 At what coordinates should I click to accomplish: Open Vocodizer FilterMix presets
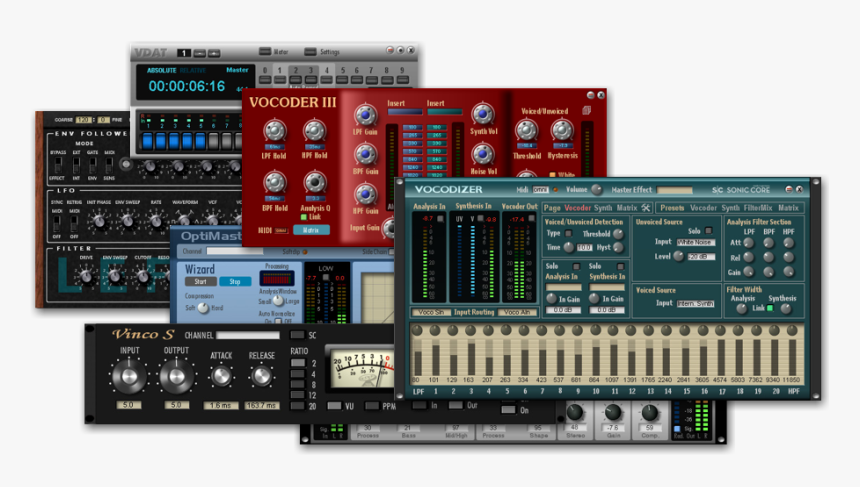tap(758, 208)
